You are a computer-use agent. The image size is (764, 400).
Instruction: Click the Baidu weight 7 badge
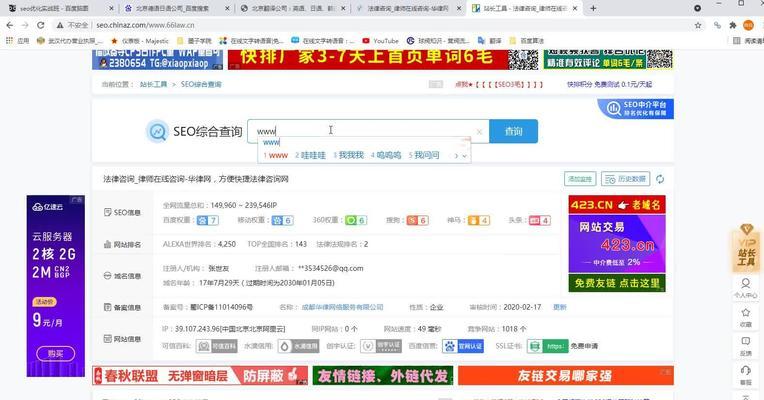208,220
